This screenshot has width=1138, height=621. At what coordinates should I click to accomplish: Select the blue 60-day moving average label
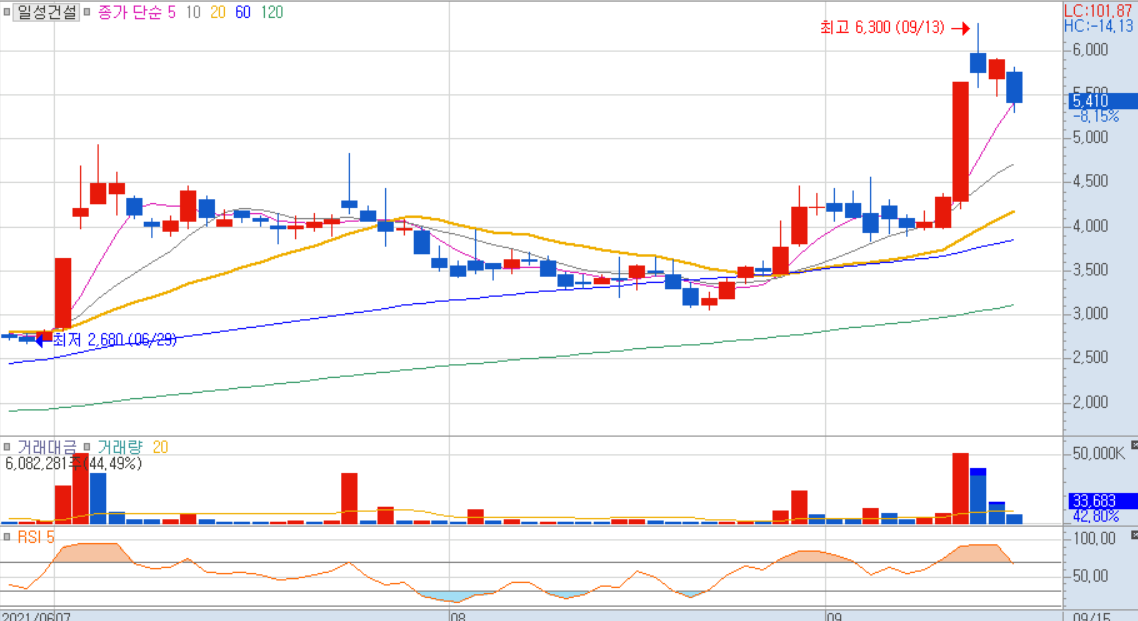point(243,12)
